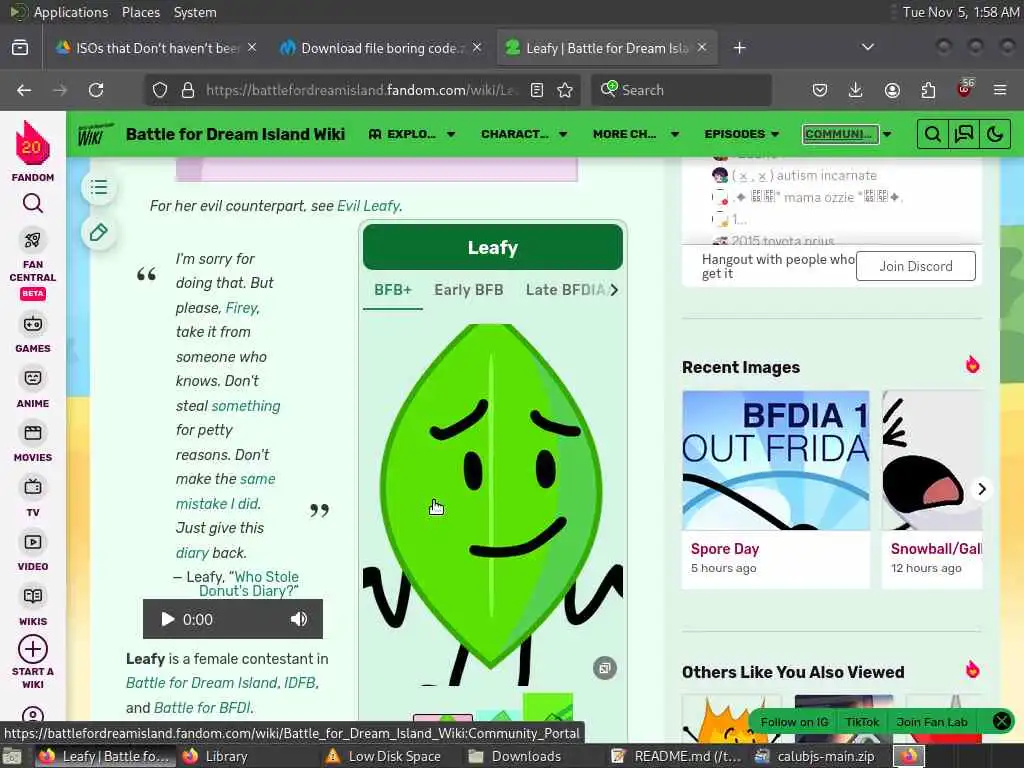Viewport: 1024px width, 768px height.
Task: Follow the Evil Leafy link
Action: [368, 206]
